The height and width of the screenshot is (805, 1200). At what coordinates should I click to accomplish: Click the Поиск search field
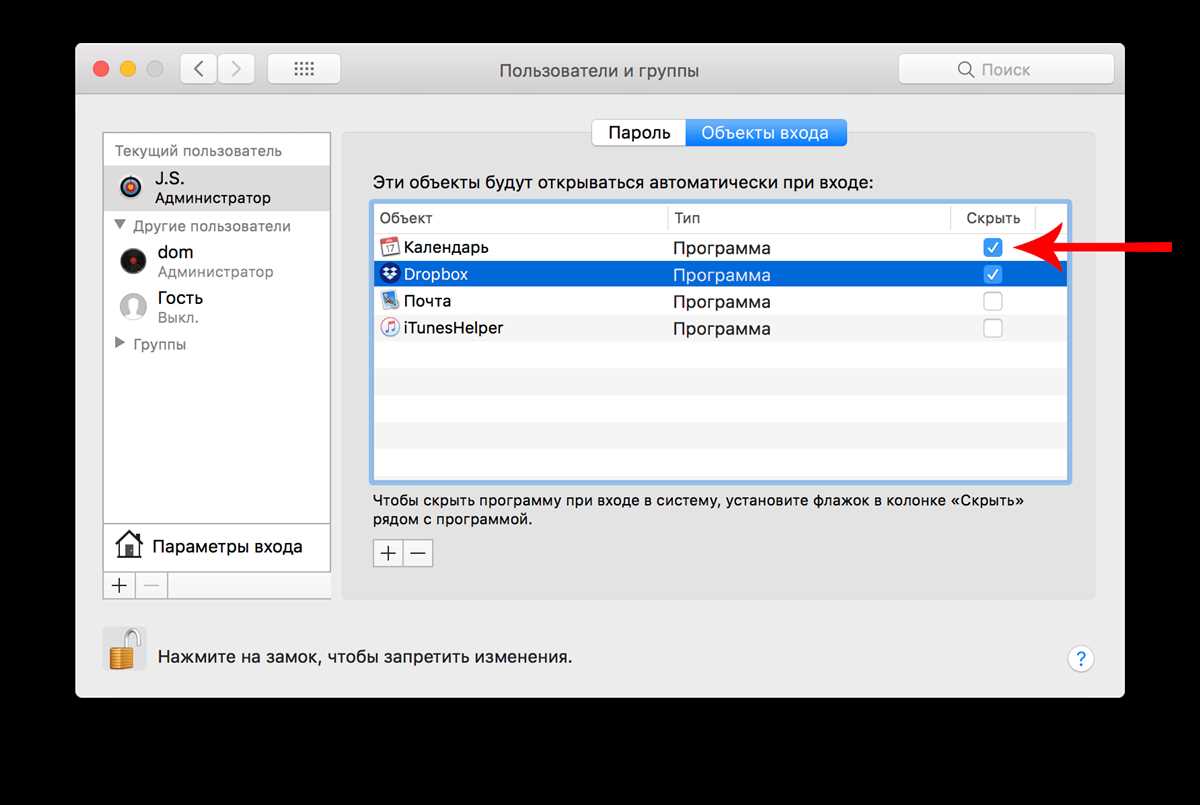[1006, 69]
